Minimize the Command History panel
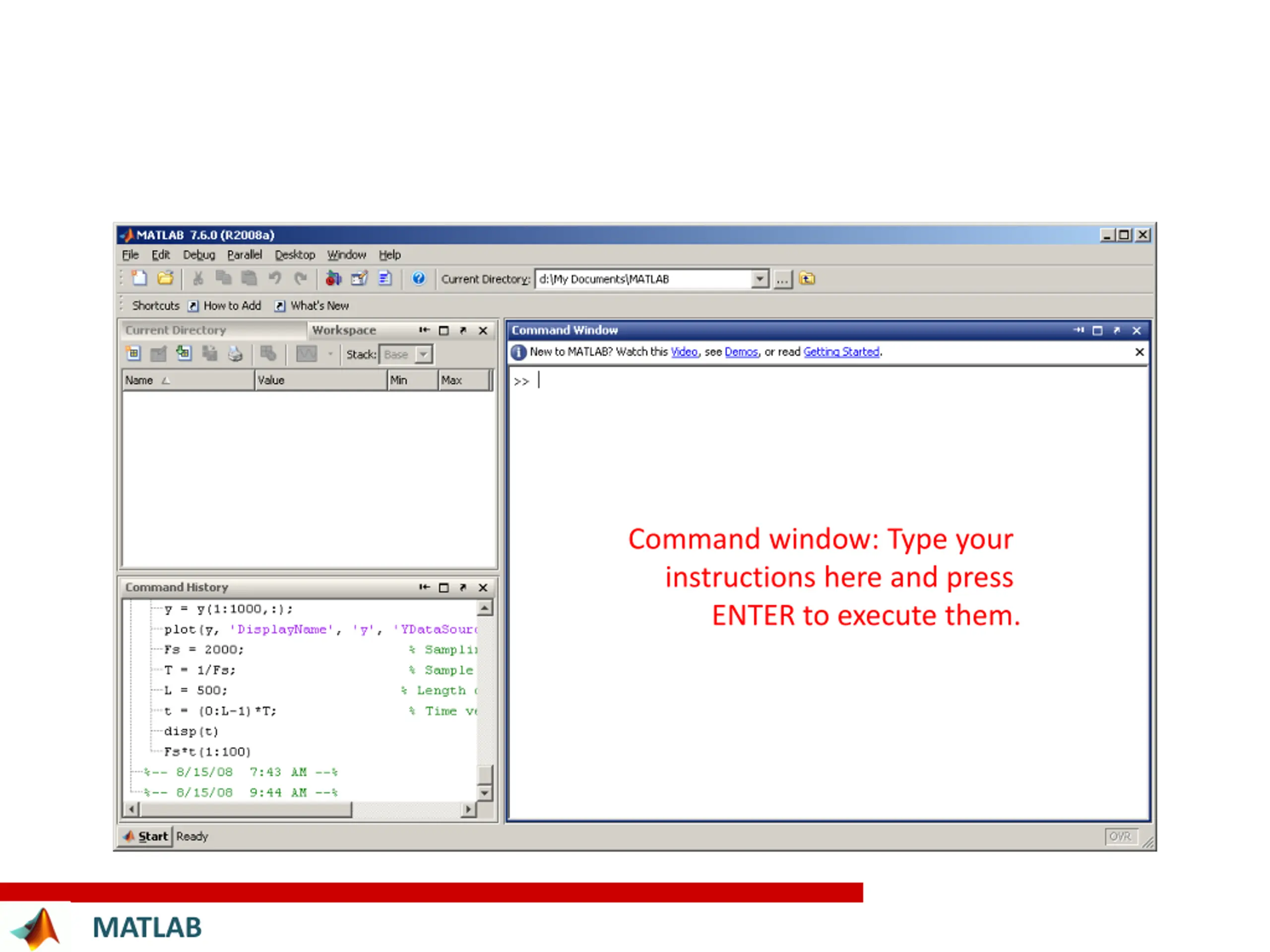 click(424, 588)
